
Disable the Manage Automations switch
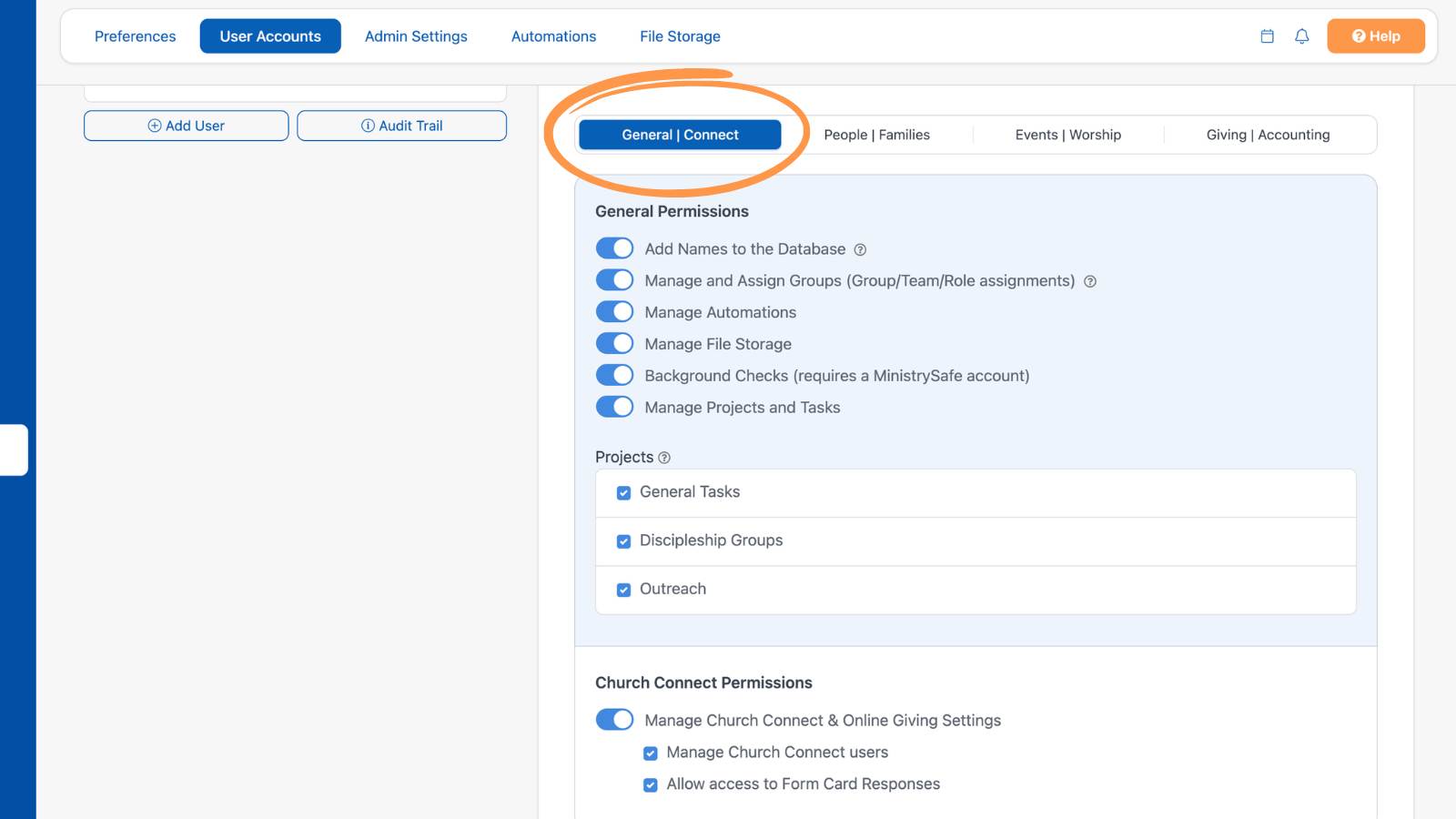(x=615, y=312)
